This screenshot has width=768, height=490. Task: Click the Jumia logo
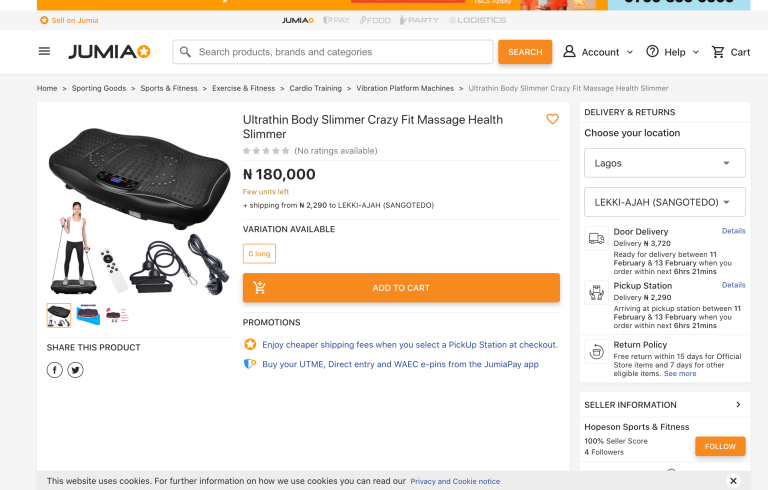click(109, 52)
